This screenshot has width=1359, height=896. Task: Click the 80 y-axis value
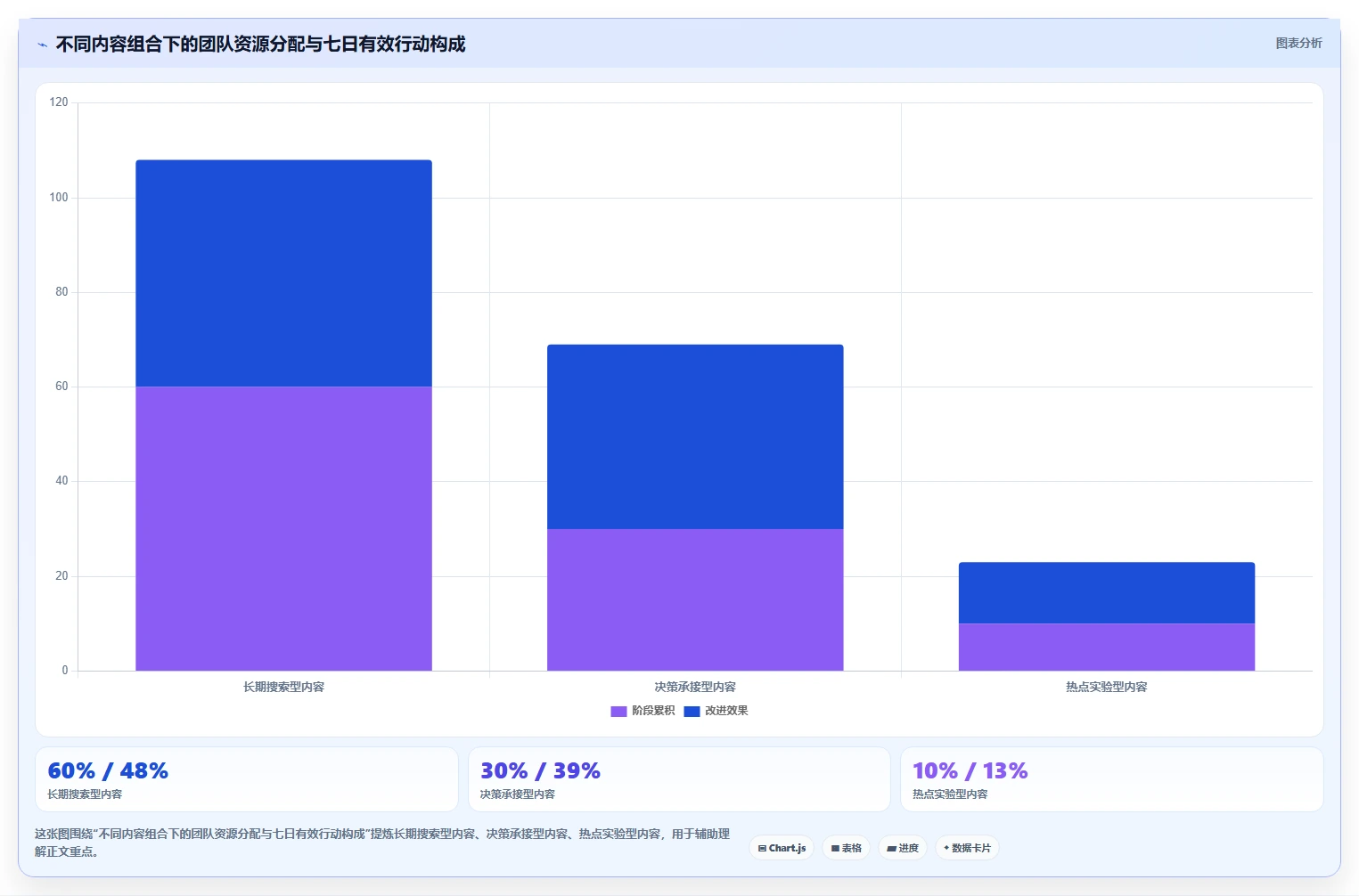[x=61, y=292]
